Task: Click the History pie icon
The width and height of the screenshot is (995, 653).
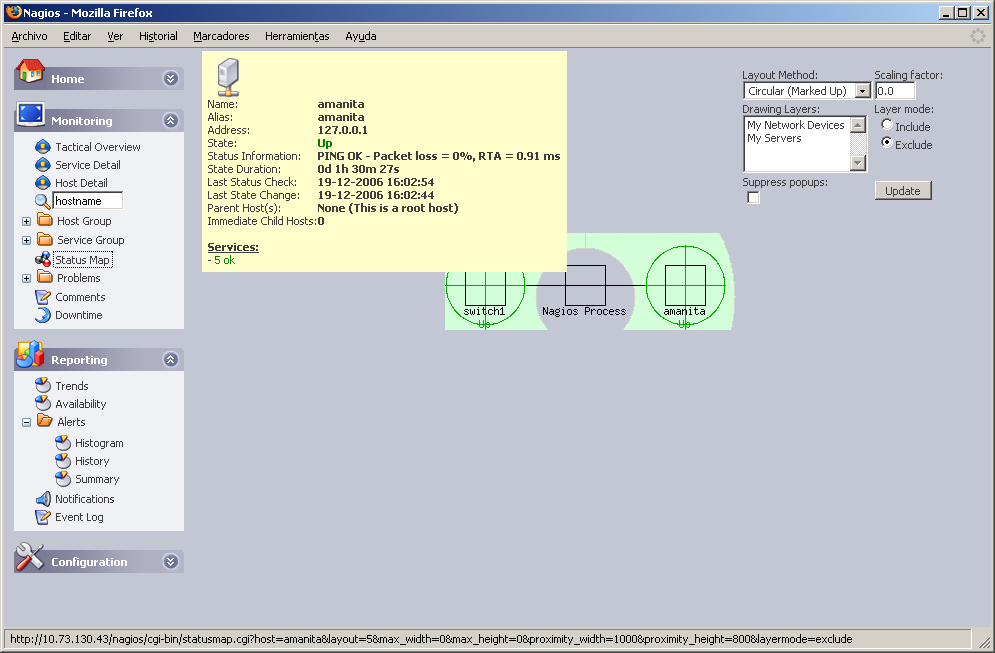Action: [63, 461]
